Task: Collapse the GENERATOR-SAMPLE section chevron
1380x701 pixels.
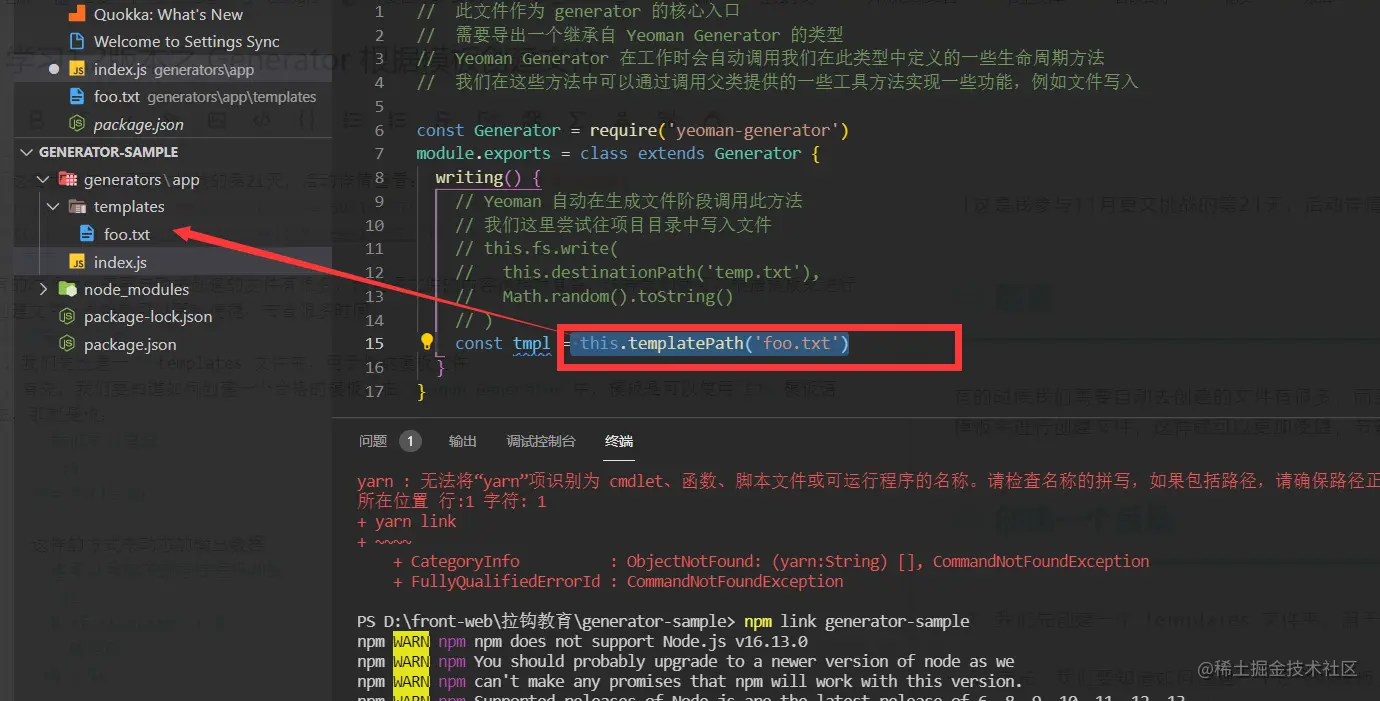Action: (x=28, y=152)
